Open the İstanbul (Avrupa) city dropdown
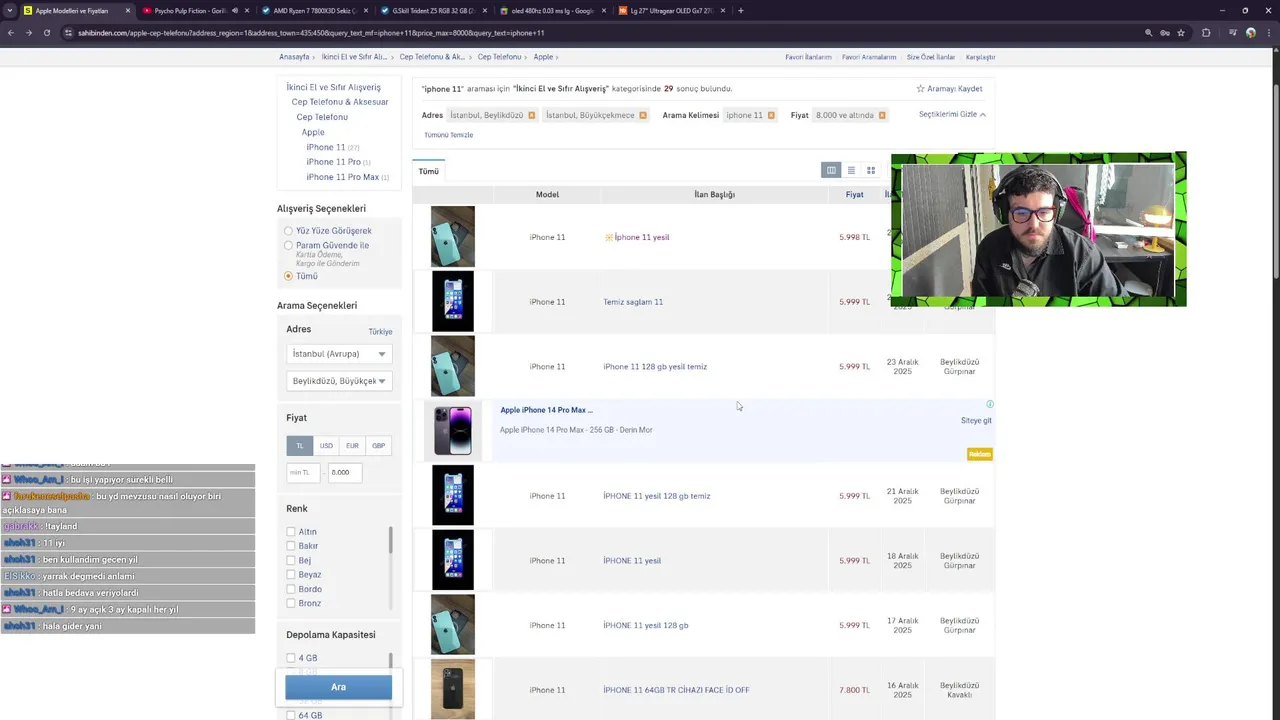Viewport: 1280px width, 720px height. pos(339,354)
